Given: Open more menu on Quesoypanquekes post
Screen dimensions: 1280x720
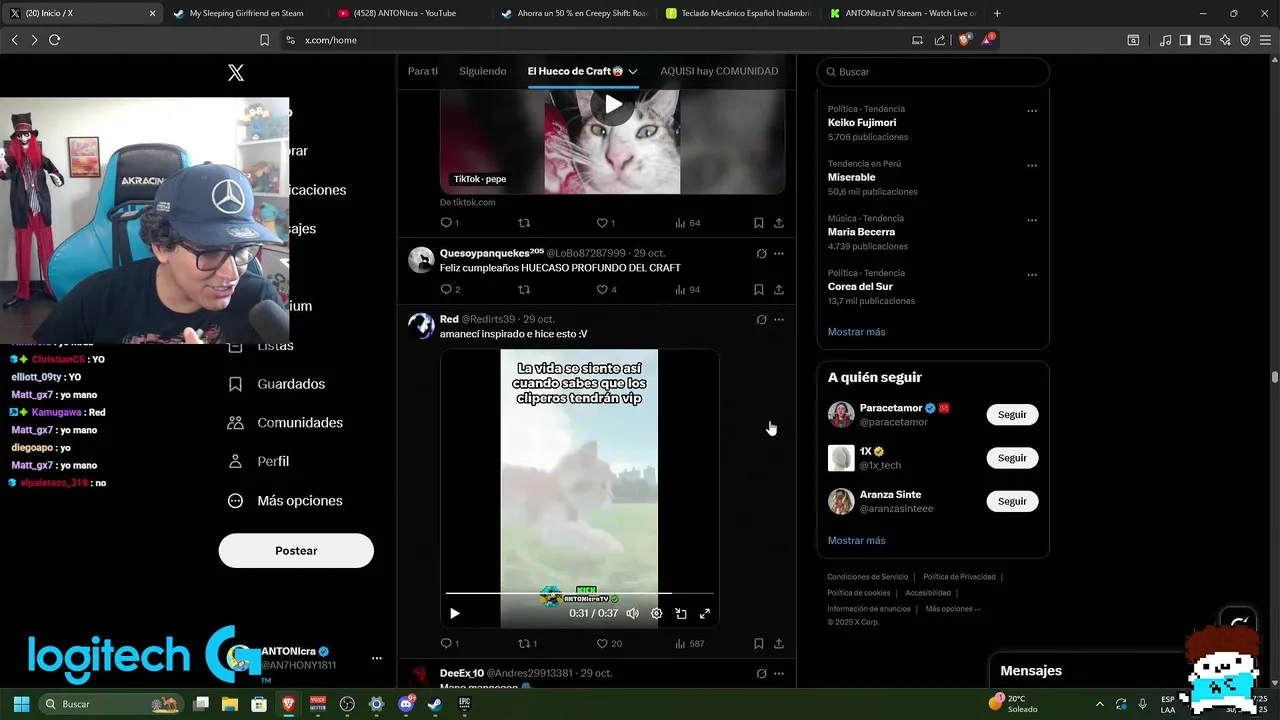Looking at the screenshot, I should (x=779, y=254).
